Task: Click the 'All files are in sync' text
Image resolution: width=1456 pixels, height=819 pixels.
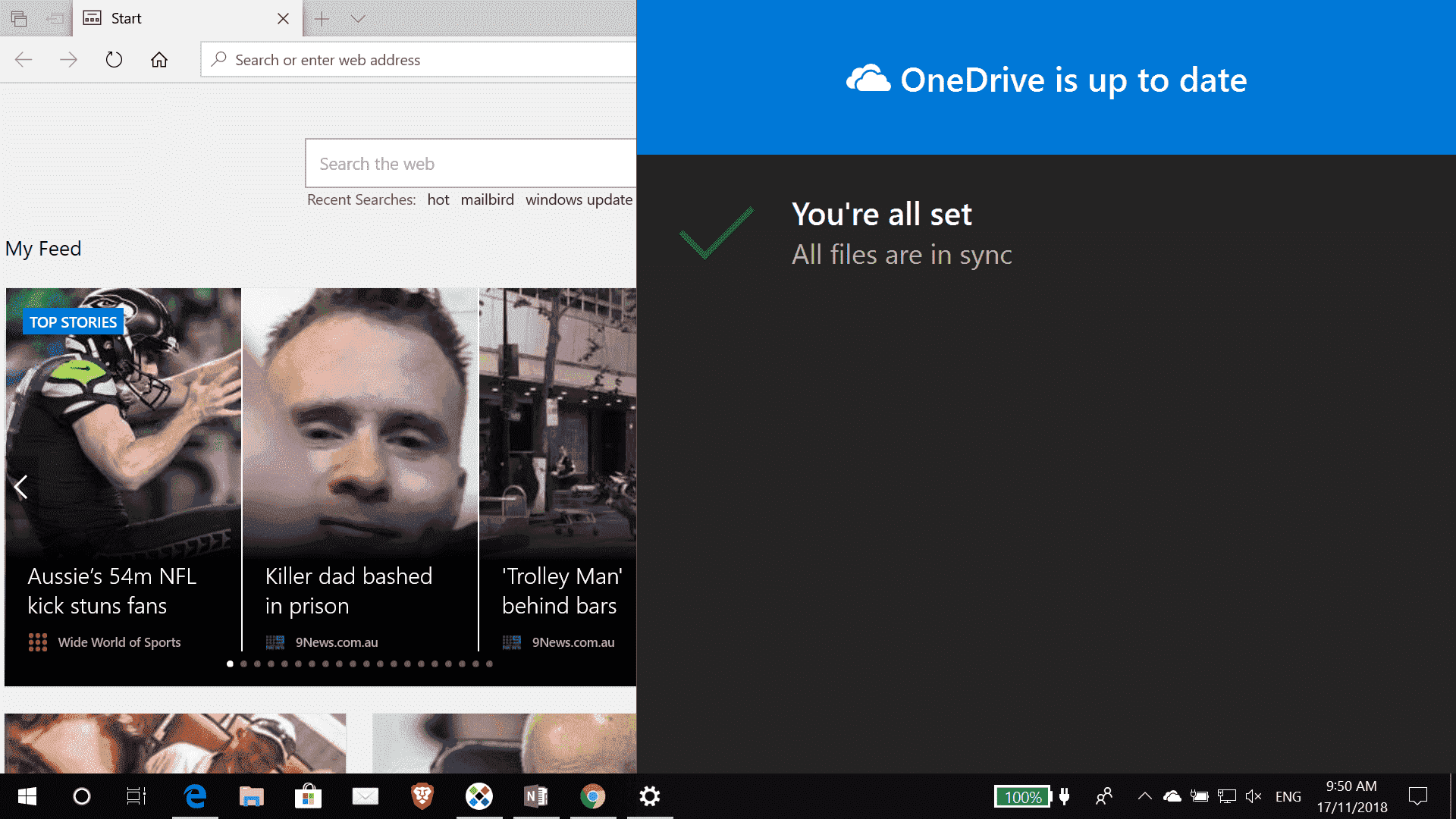Action: point(902,255)
